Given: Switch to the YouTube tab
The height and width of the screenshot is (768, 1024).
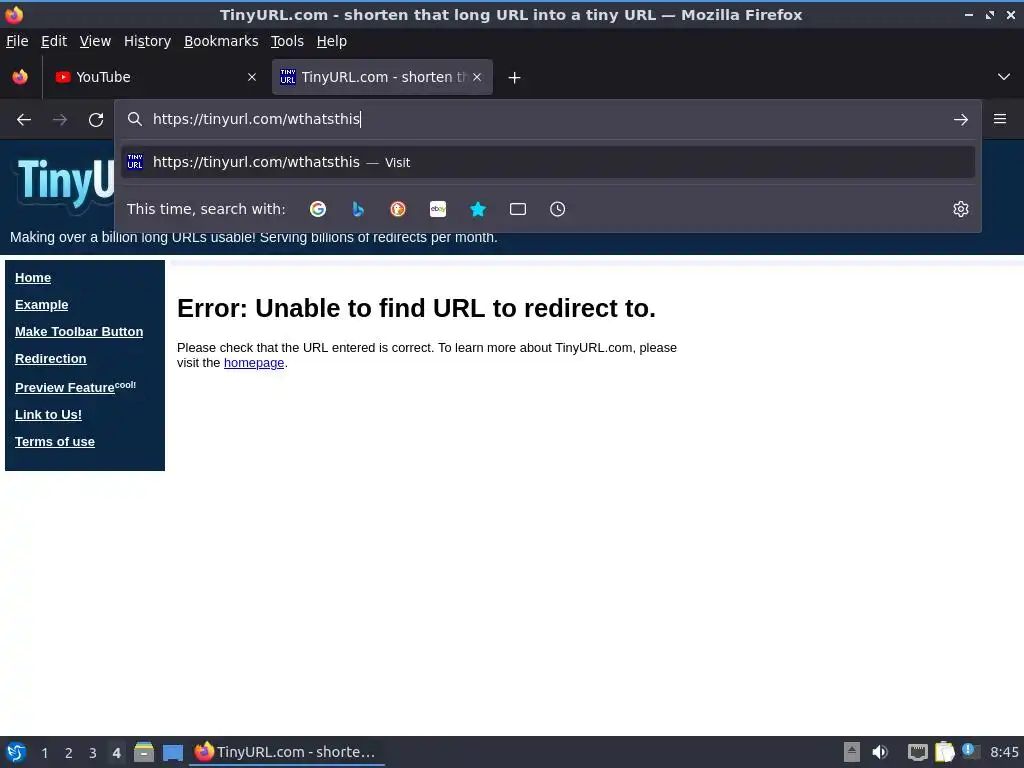Looking at the screenshot, I should coord(157,77).
